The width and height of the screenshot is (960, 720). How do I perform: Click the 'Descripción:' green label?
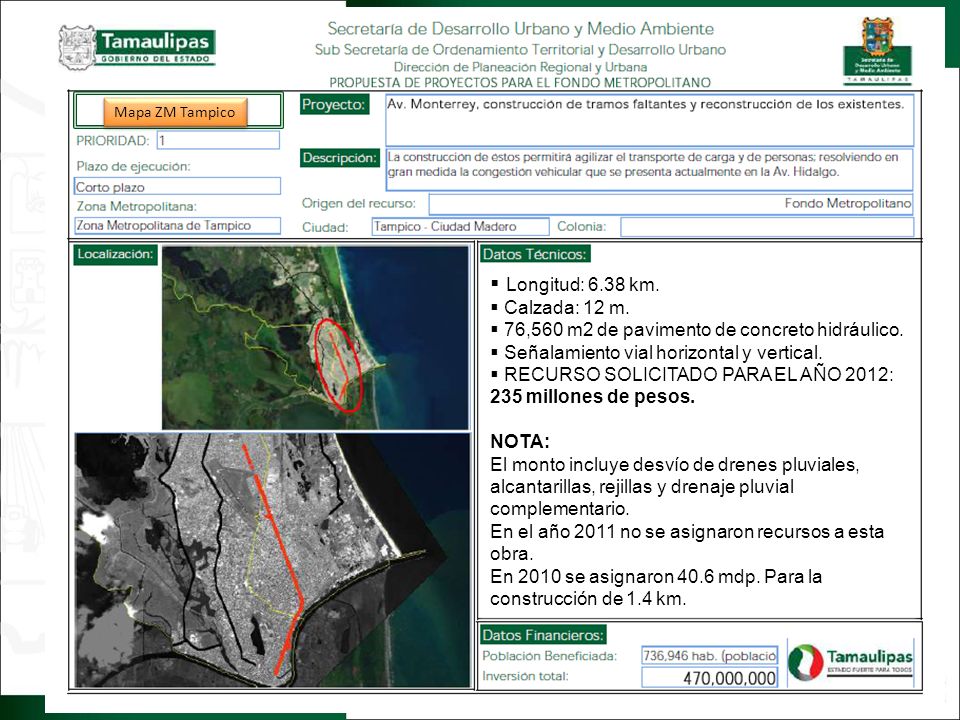tap(340, 158)
